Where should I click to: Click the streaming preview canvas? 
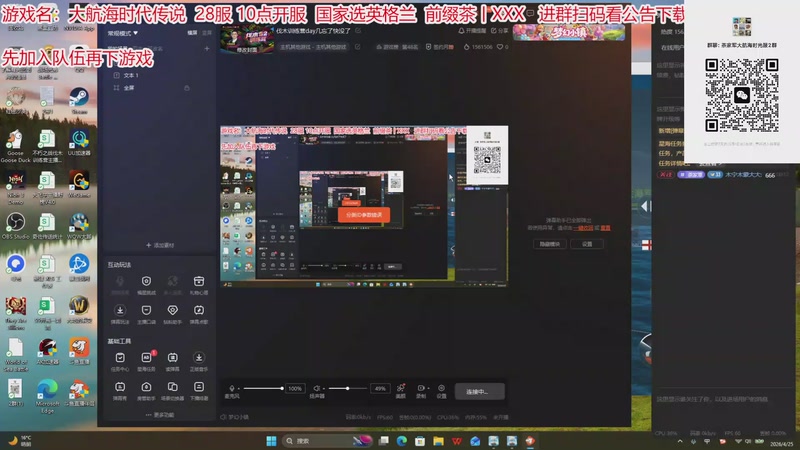tap(364, 206)
